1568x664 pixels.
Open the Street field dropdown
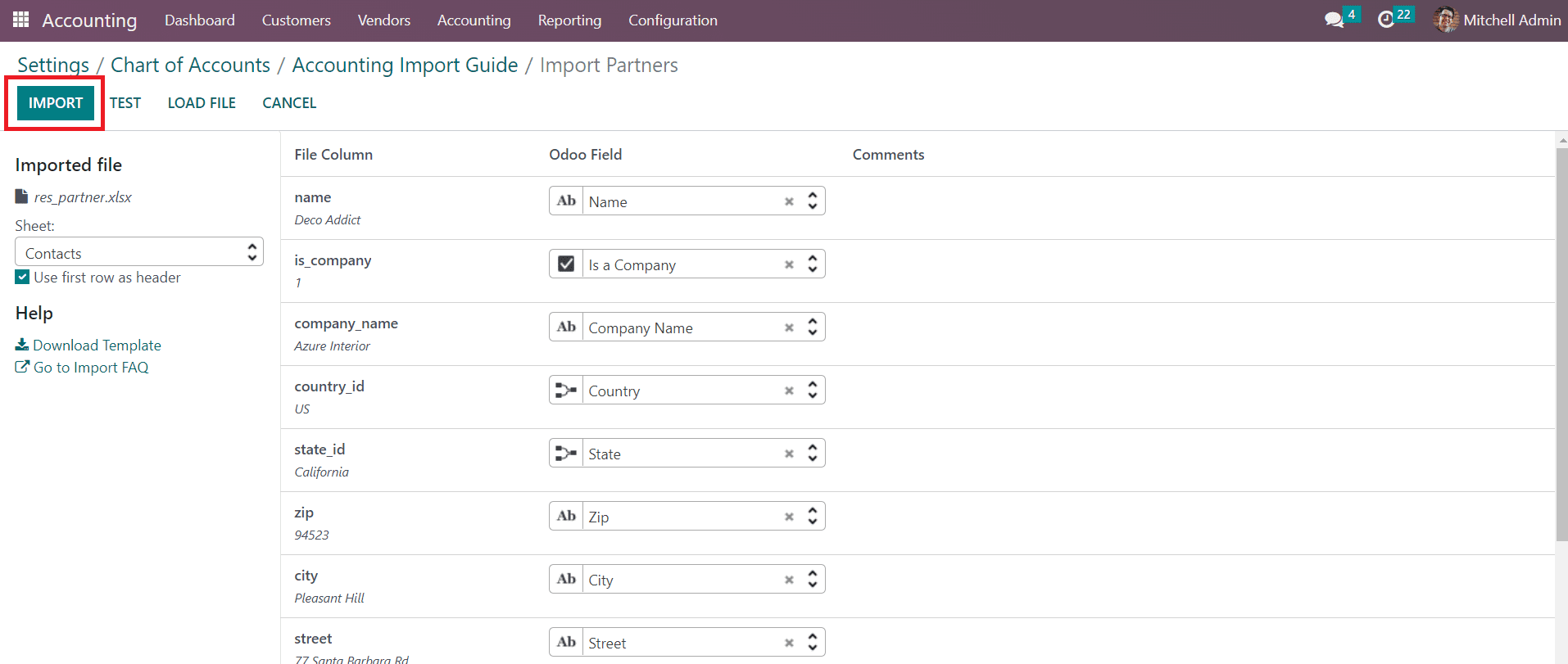tap(812, 643)
